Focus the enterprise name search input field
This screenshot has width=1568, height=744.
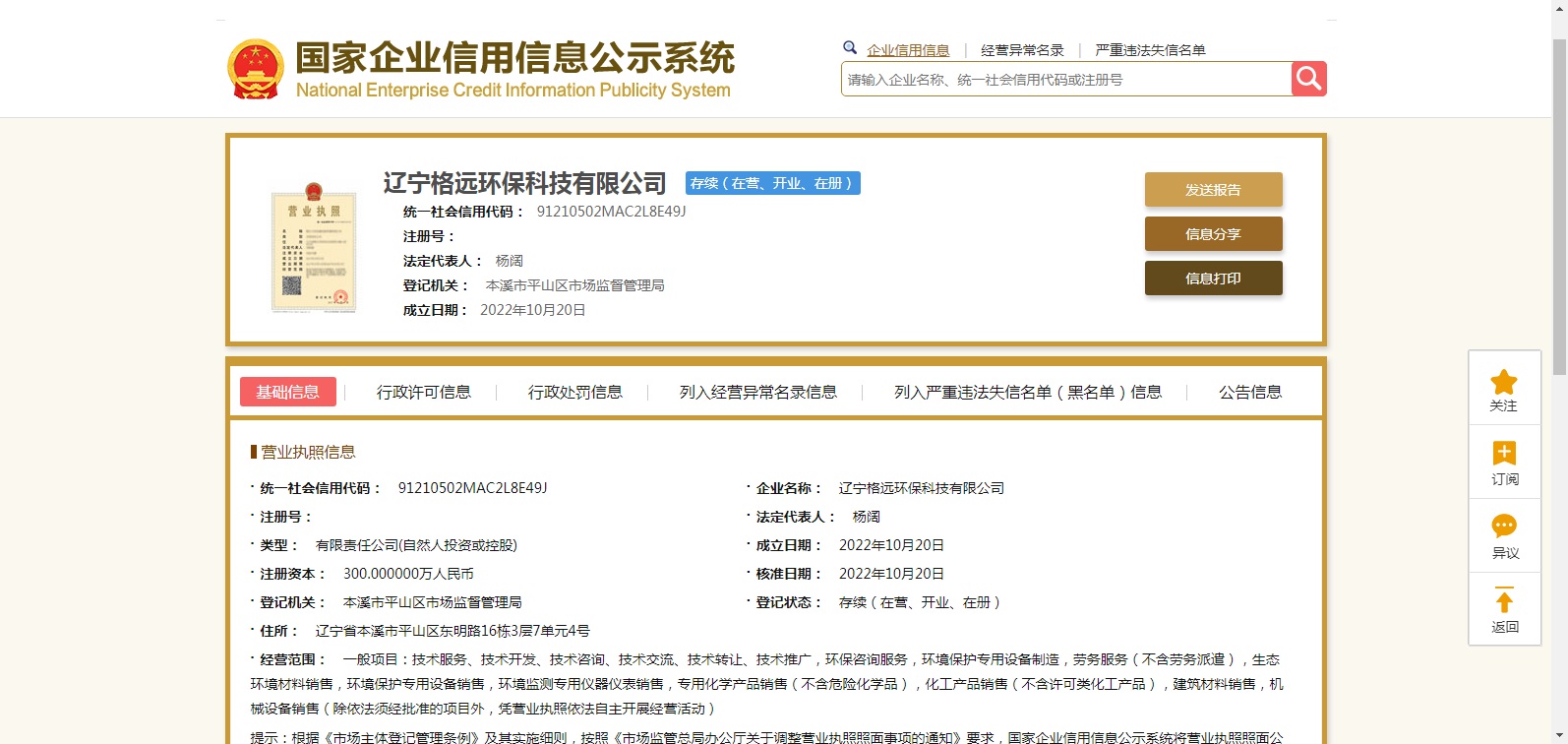coord(1066,79)
